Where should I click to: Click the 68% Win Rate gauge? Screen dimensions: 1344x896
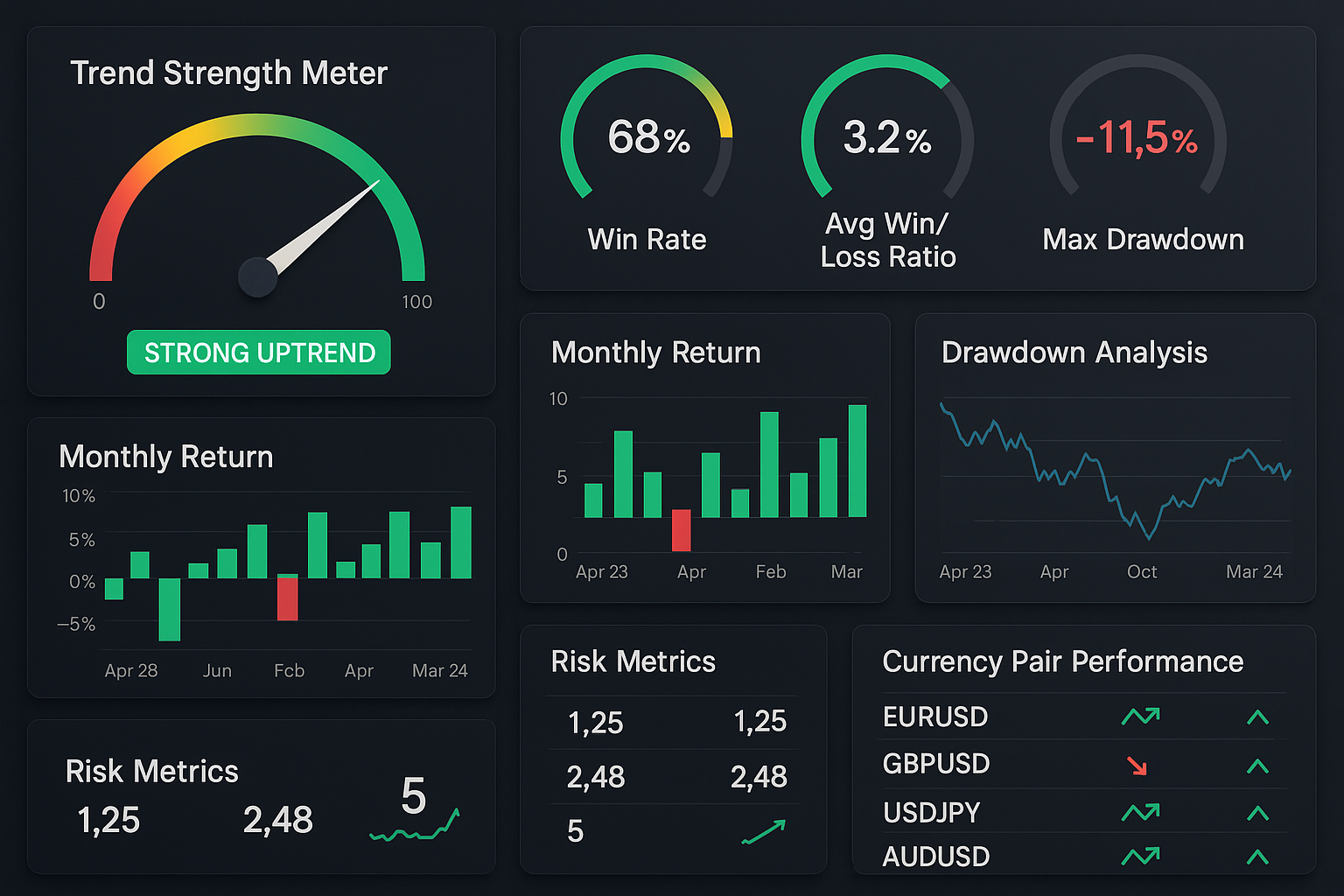pos(647,136)
